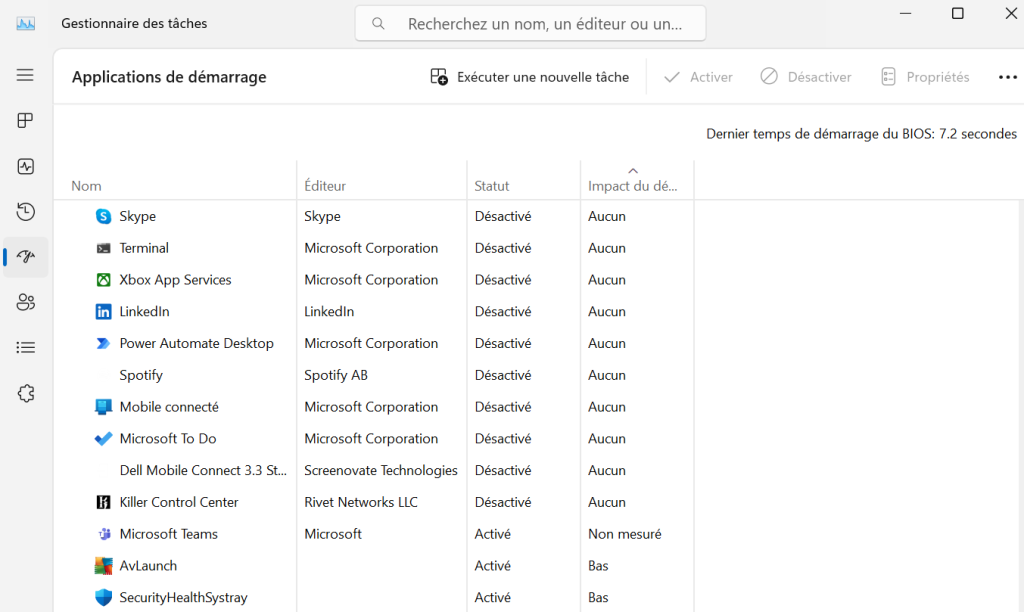The image size is (1024, 612).
Task: Click the Désactiver toolbar button
Action: [806, 77]
